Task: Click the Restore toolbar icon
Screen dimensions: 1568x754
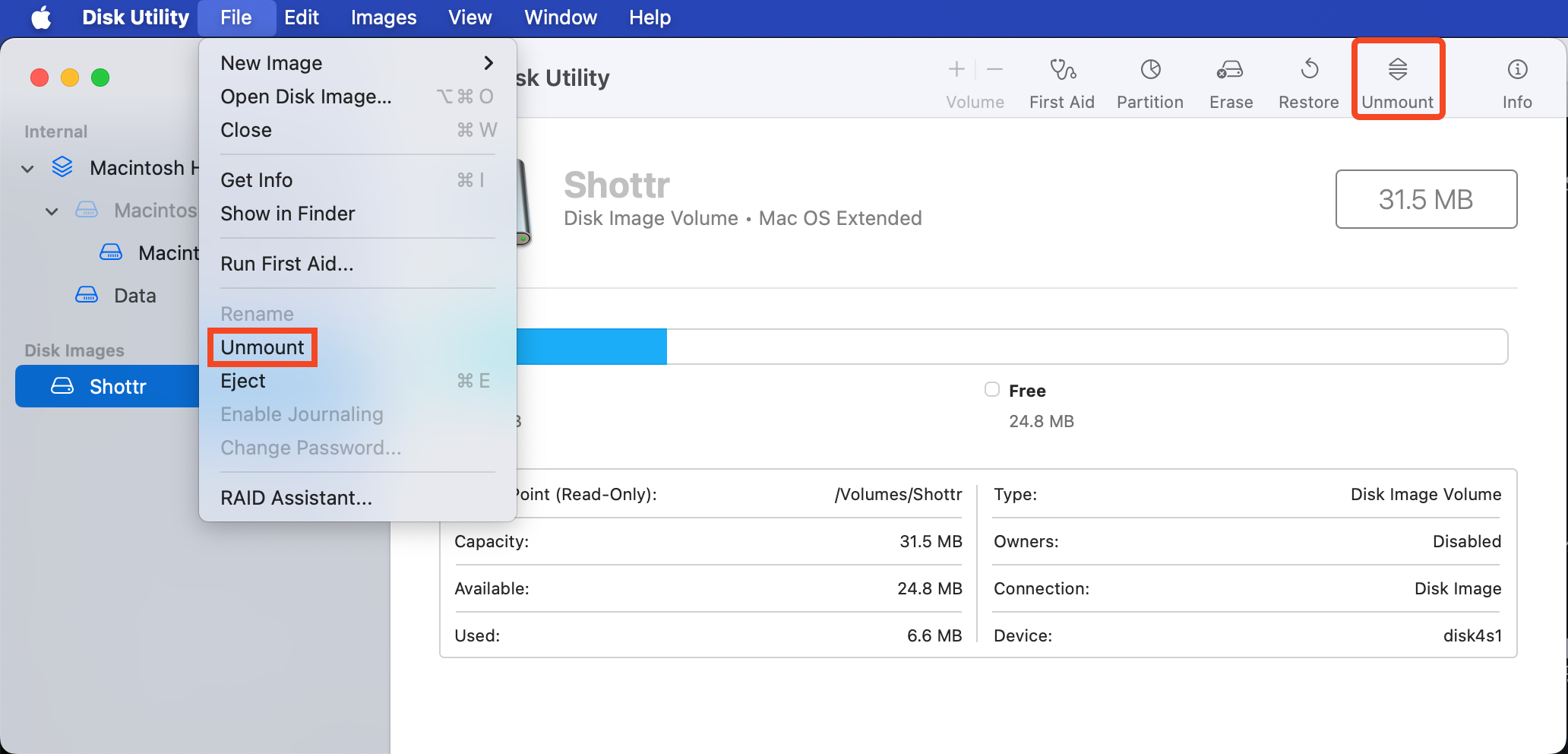Action: pos(1309,69)
